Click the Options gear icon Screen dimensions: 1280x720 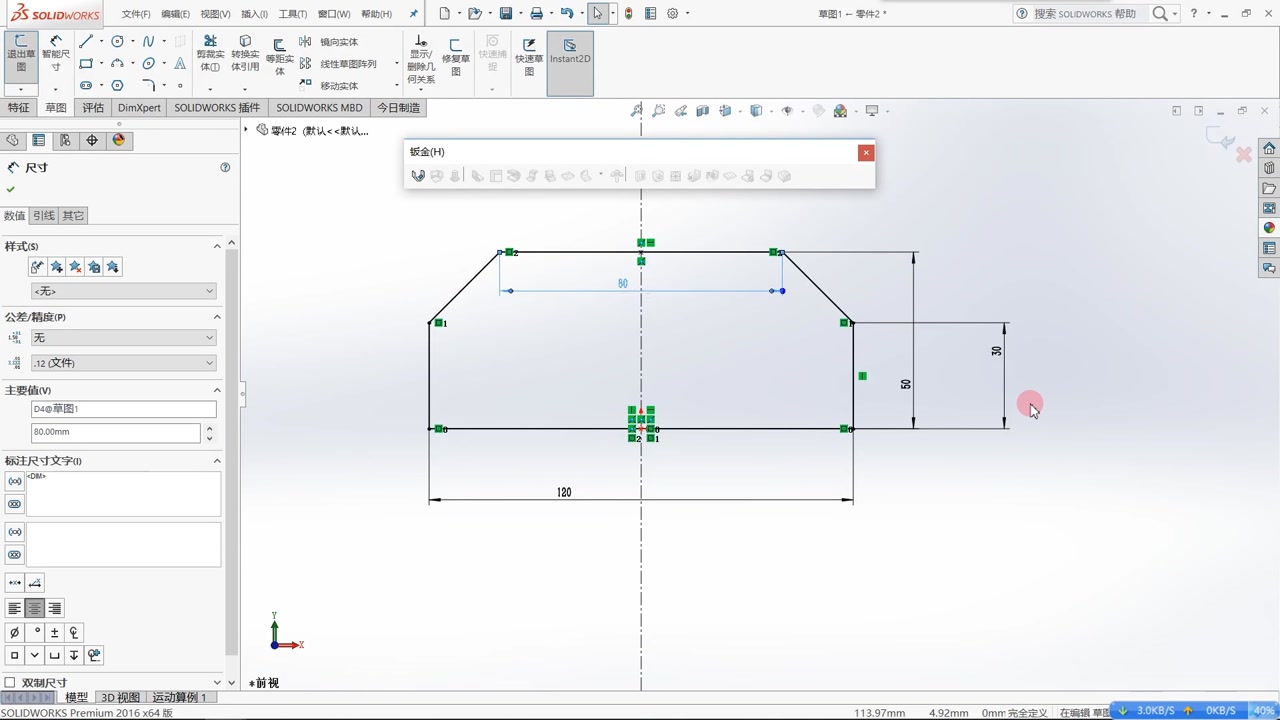(x=673, y=14)
